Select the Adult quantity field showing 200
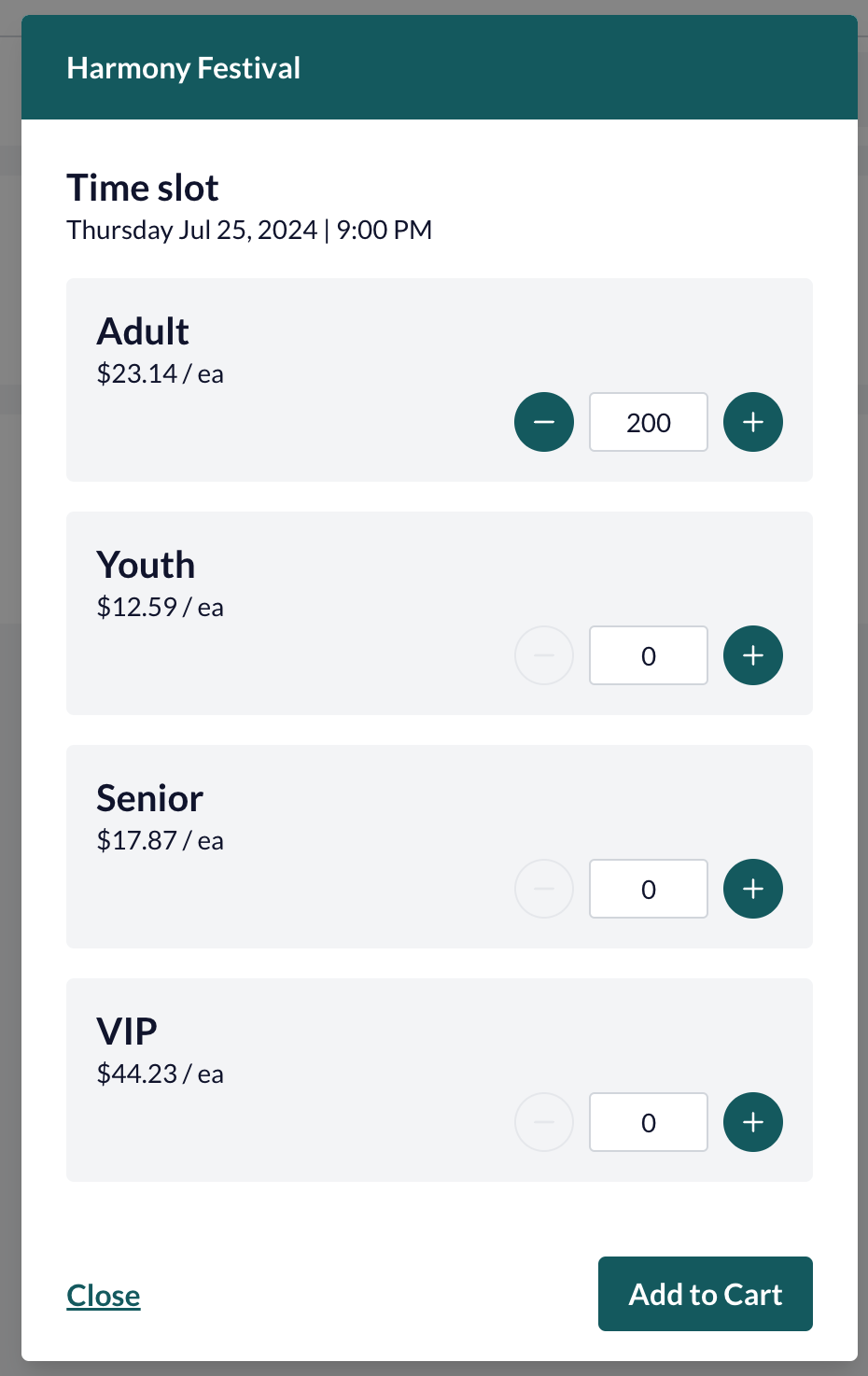Viewport: 868px width, 1376px height. point(649,422)
